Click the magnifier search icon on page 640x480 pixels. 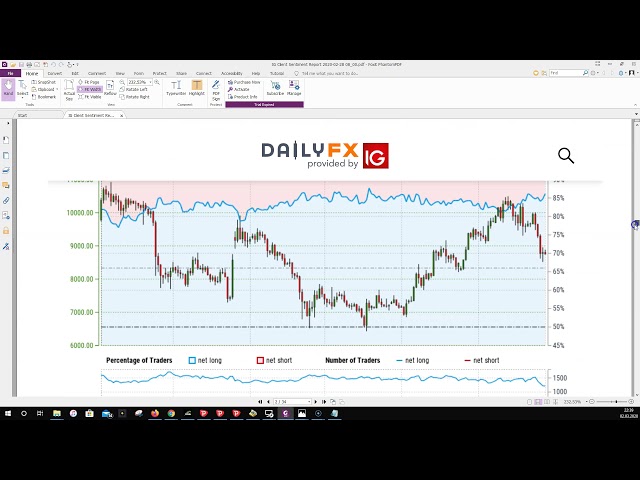[x=566, y=155]
